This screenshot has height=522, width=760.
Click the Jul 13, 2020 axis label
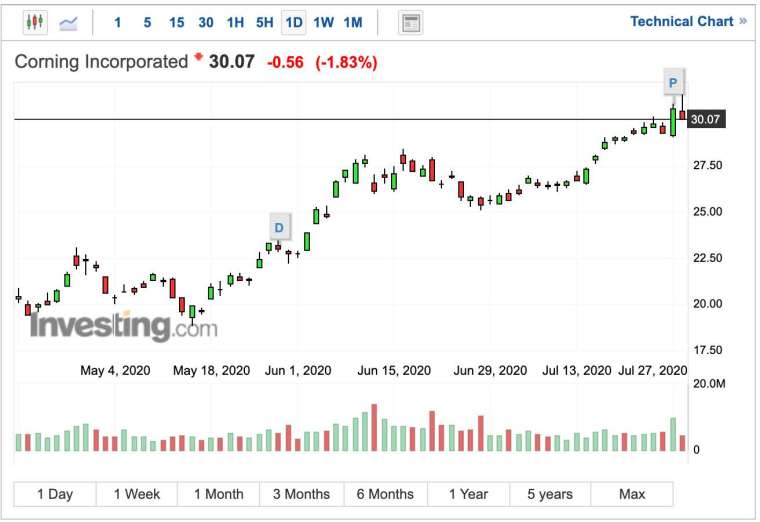(x=577, y=370)
